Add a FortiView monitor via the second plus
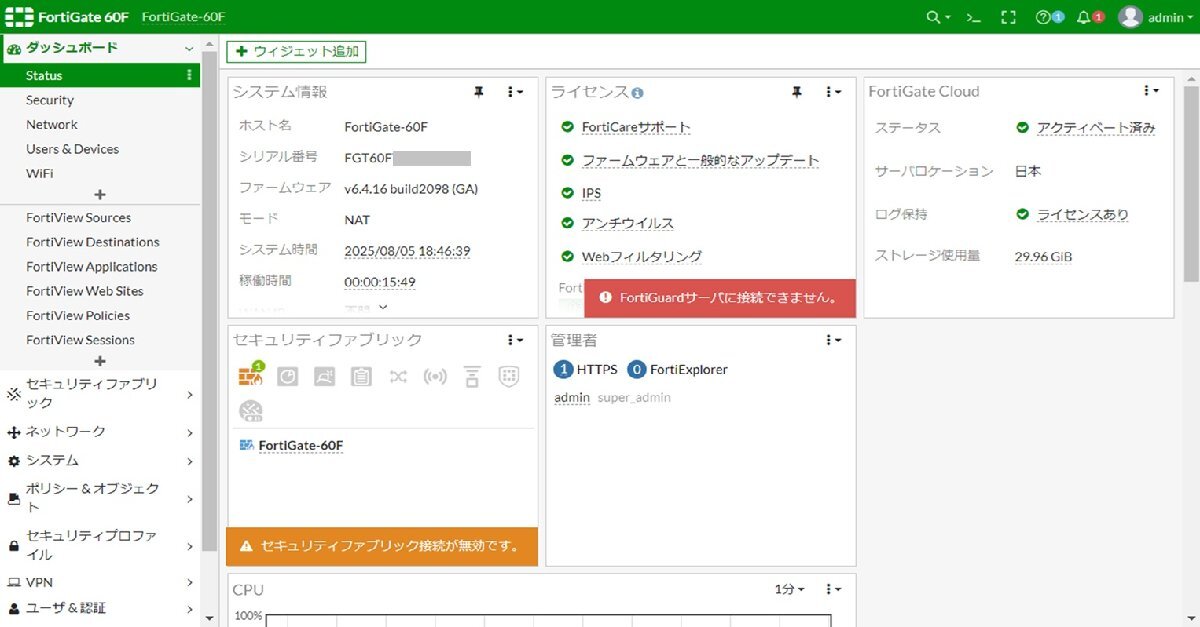Screen dimensions: 1200x627 coord(100,361)
